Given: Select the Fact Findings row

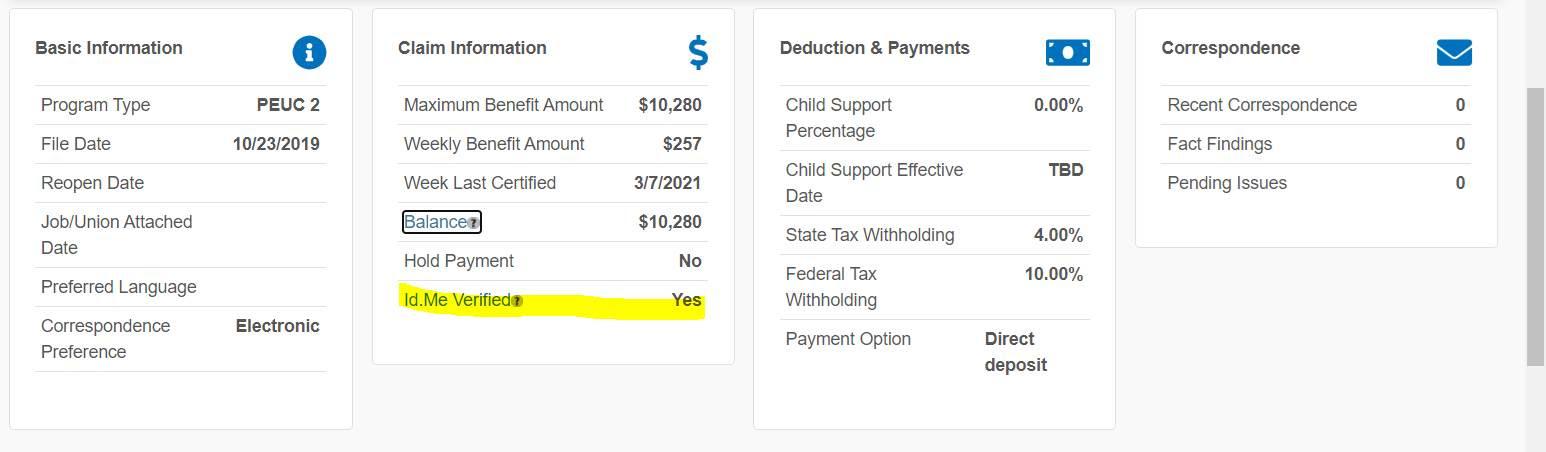Looking at the screenshot, I should click(1315, 144).
